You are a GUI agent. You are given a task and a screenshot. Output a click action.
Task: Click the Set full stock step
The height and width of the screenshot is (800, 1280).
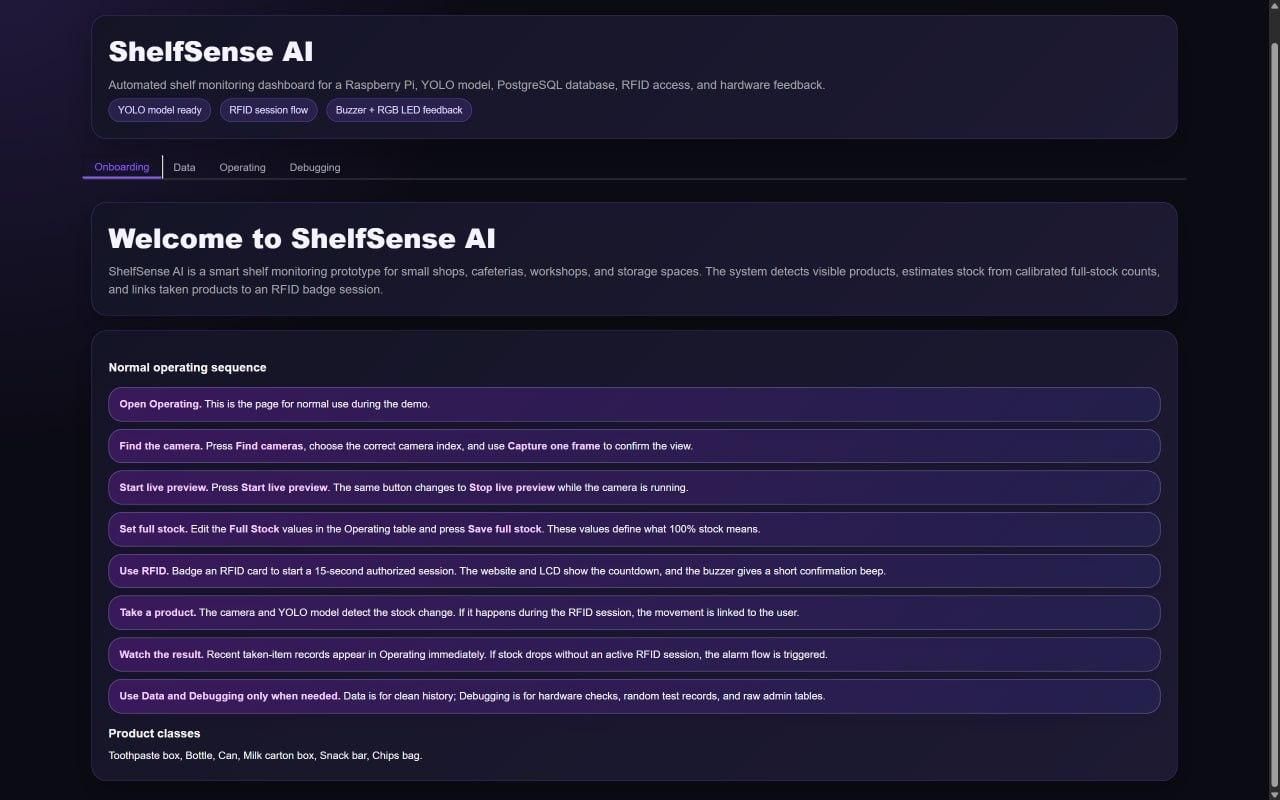pyautogui.click(x=634, y=529)
